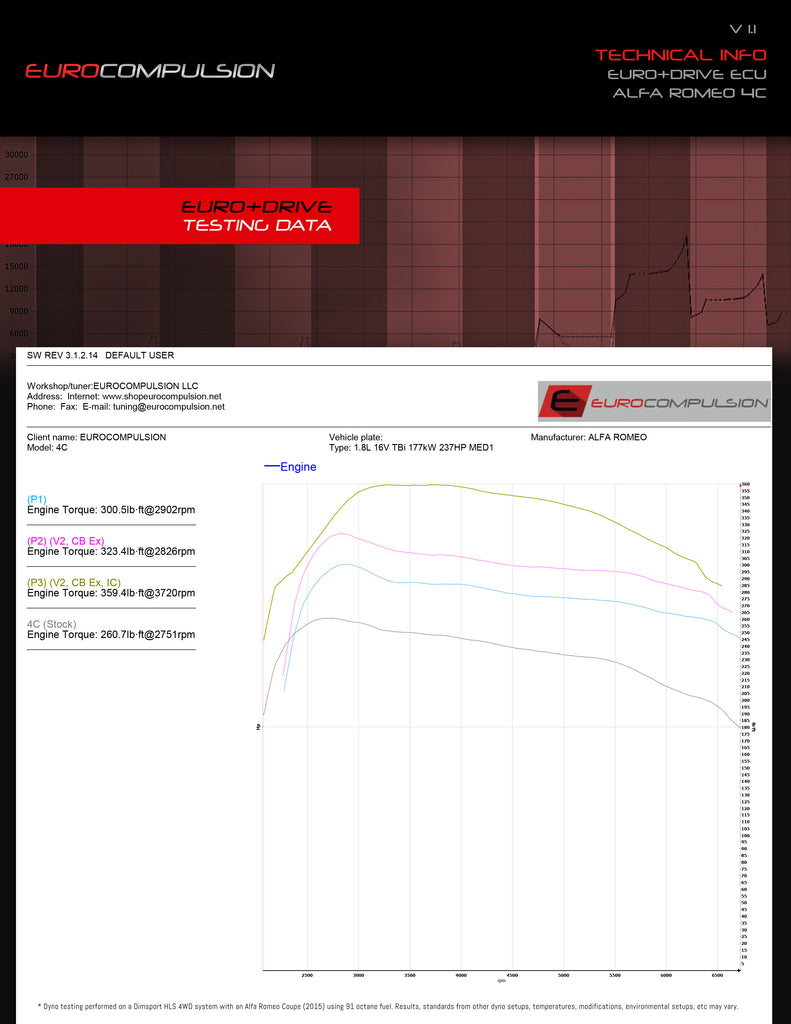Click the SW REV 3.1.2.14 text

pyautogui.click(x=62, y=356)
